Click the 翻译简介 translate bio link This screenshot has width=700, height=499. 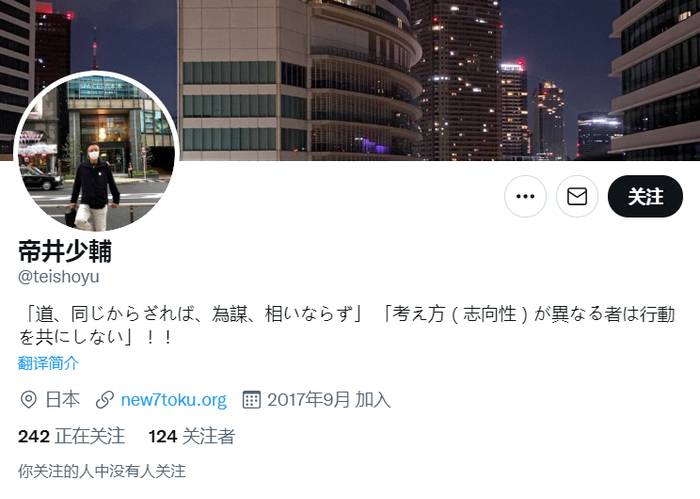(x=48, y=363)
